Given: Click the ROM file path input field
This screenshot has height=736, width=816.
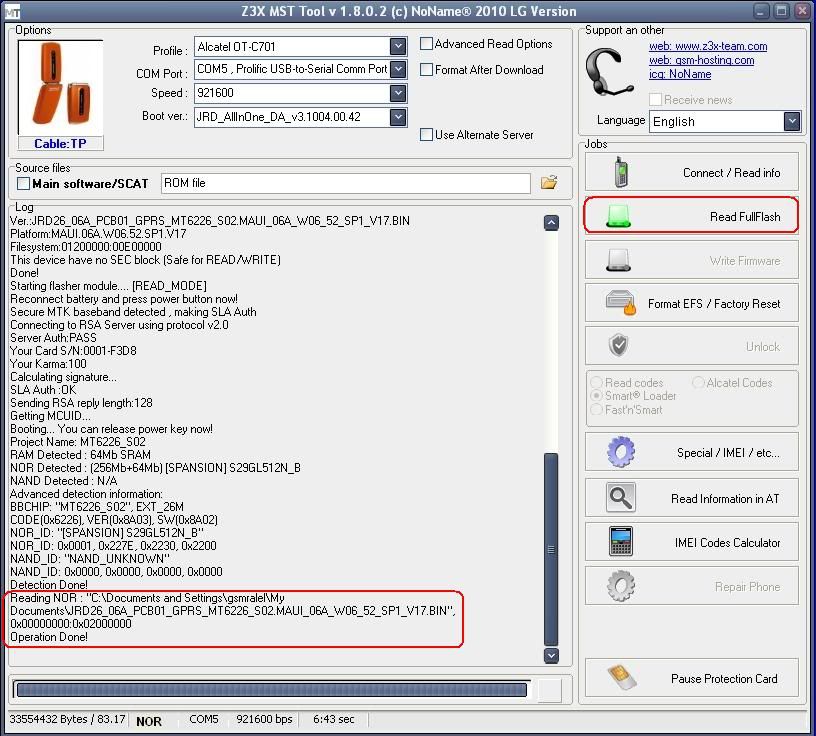Looking at the screenshot, I should [345, 183].
